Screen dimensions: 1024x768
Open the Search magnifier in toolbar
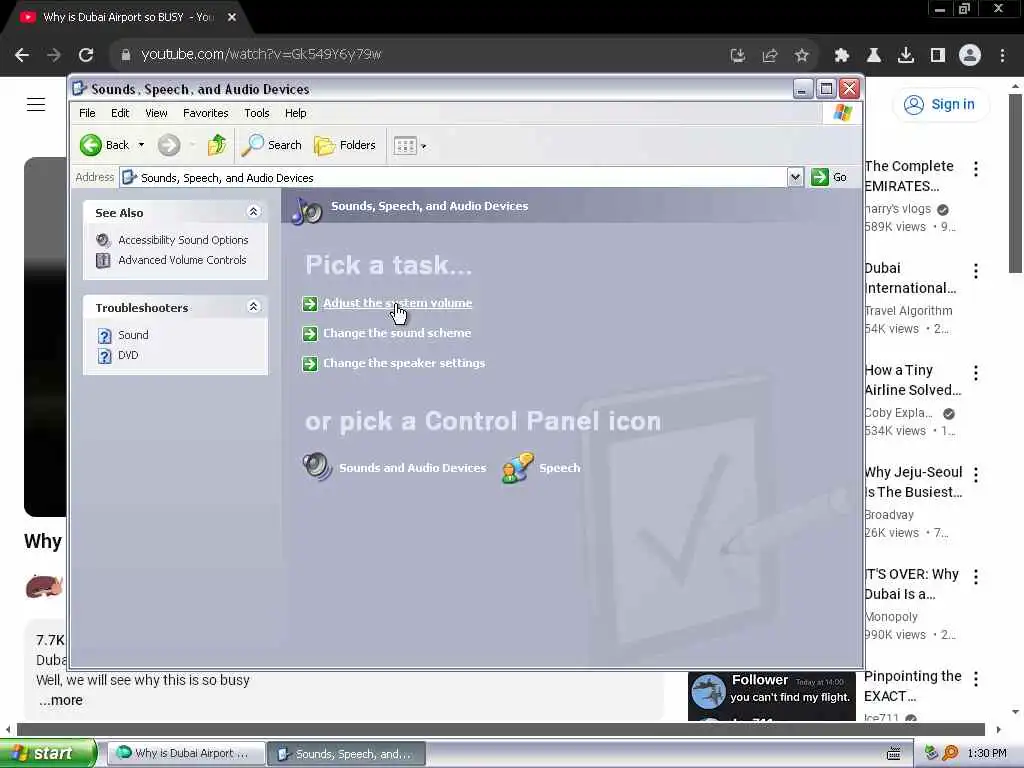(271, 145)
